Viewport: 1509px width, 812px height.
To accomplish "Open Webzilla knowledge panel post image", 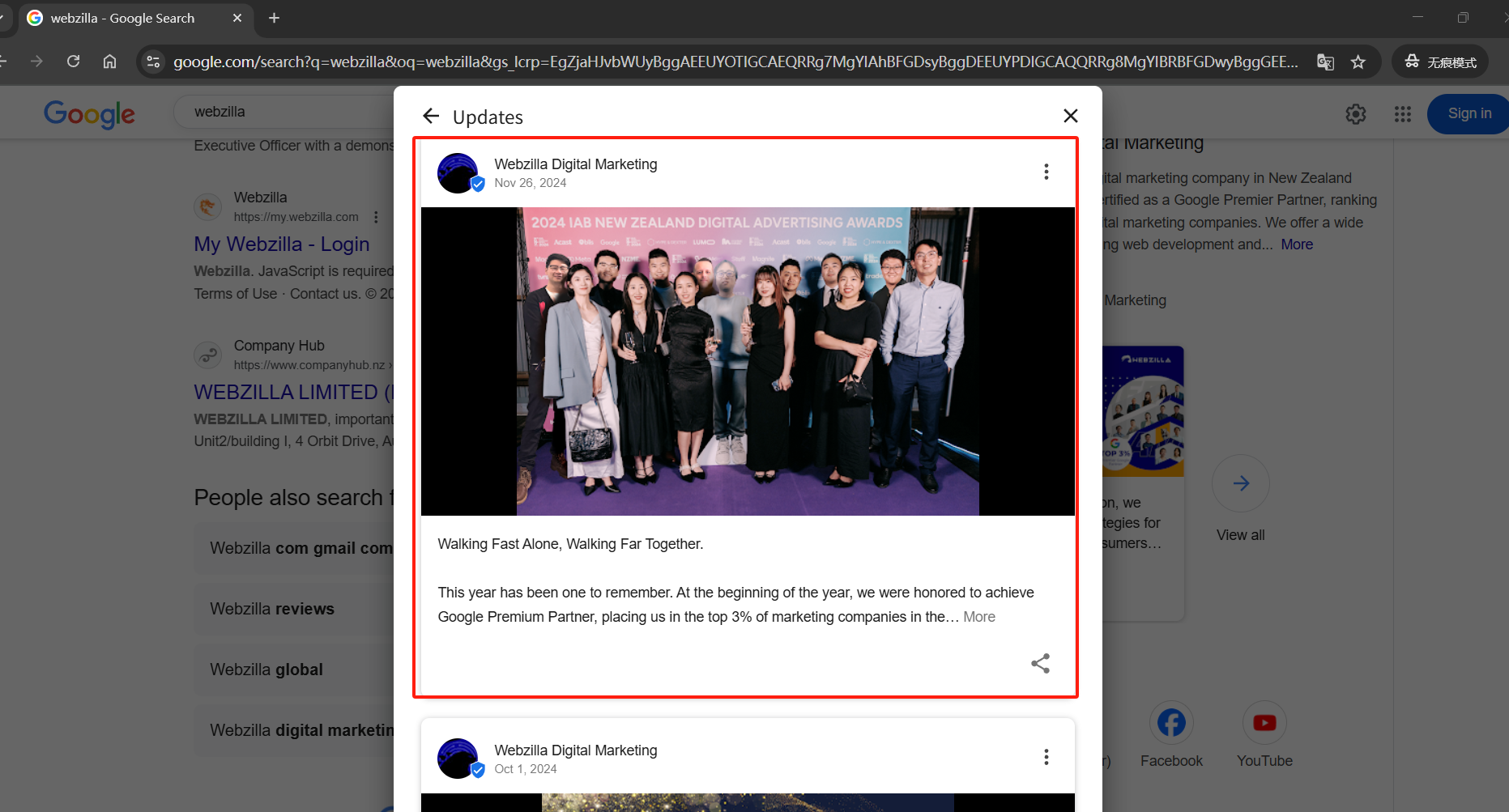I will point(1143,411).
